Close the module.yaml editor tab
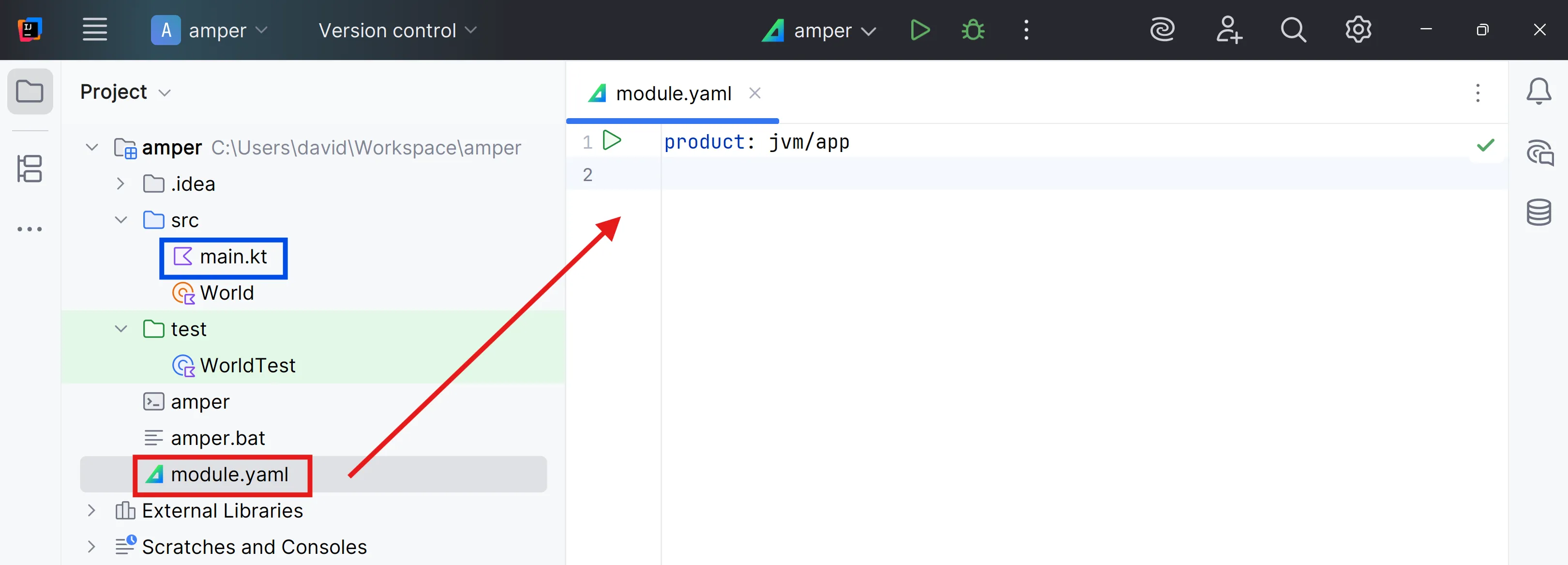 (755, 93)
